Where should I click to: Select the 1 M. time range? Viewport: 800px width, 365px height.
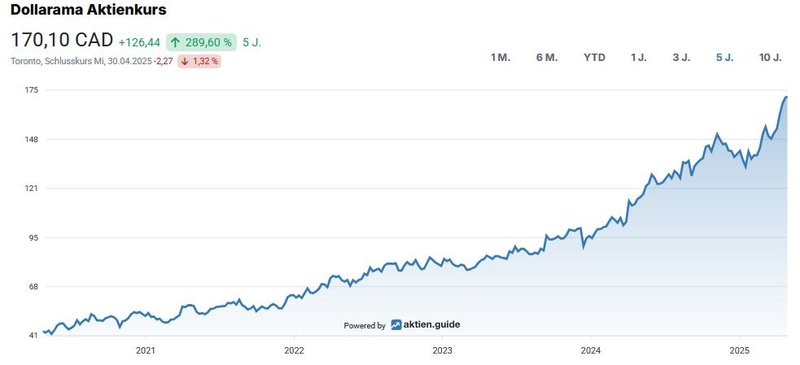coord(501,57)
